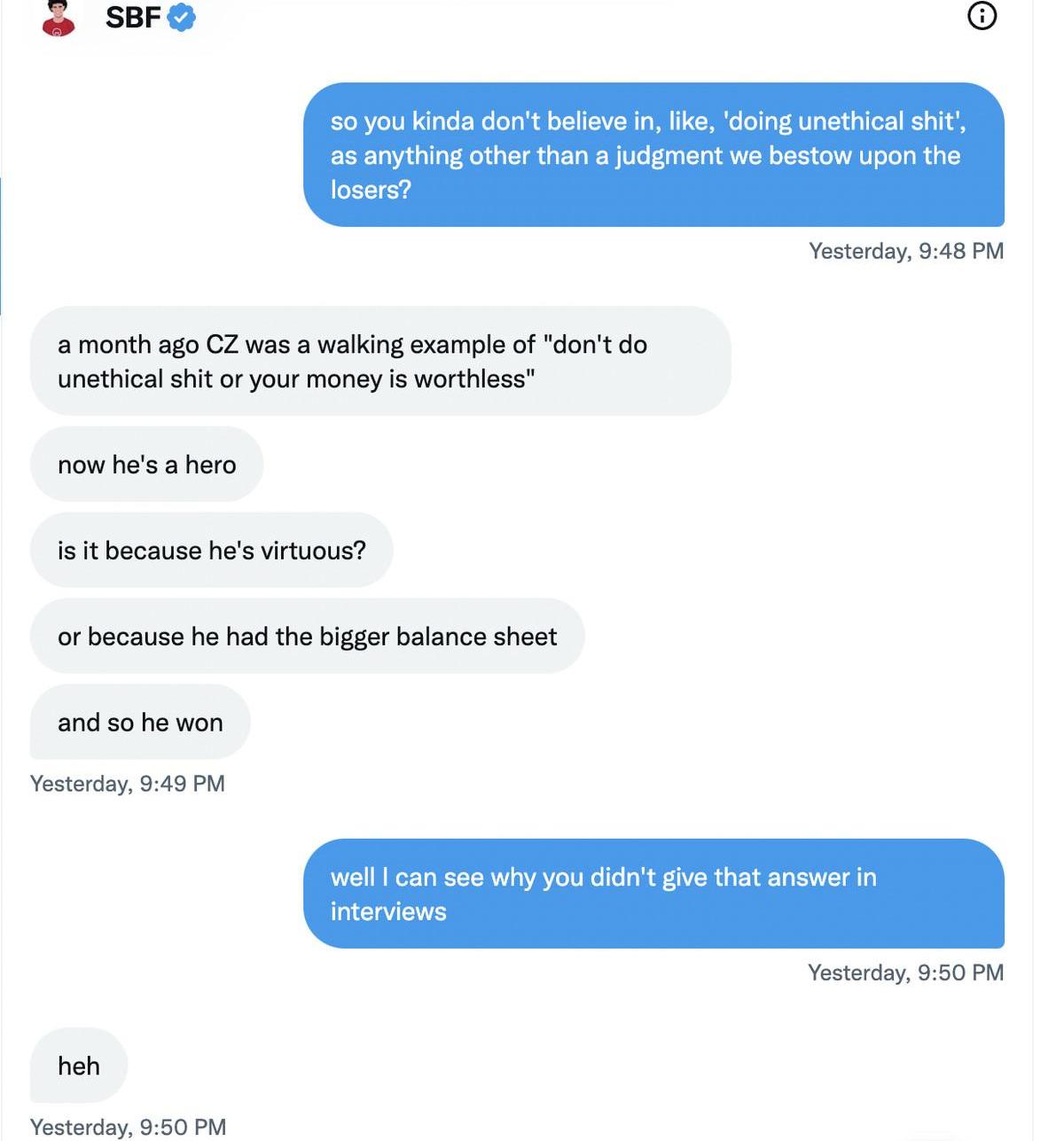Open SBF's profile name link
The image size is (1064, 1141).
(x=133, y=17)
